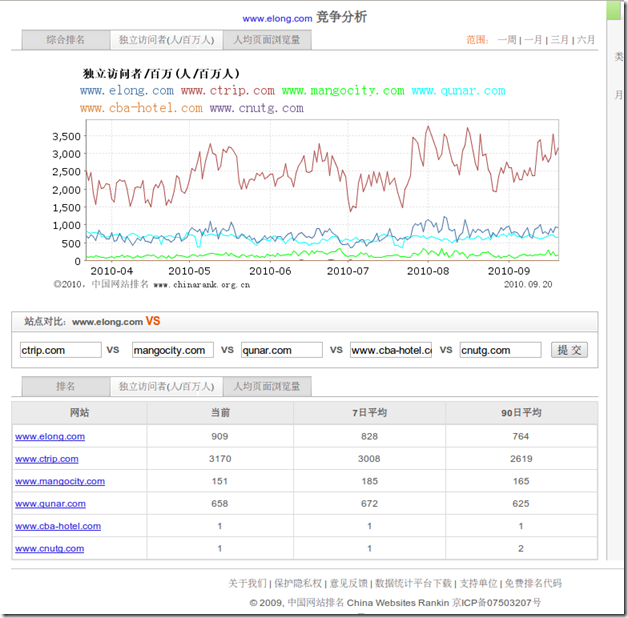Image resolution: width=628 pixels, height=618 pixels.
Task: Click the mangocity.com comparison input field
Action: pyautogui.click(x=173, y=350)
